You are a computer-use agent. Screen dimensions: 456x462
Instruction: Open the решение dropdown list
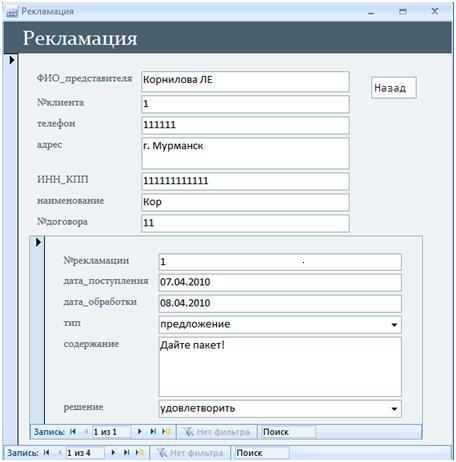[394, 408]
